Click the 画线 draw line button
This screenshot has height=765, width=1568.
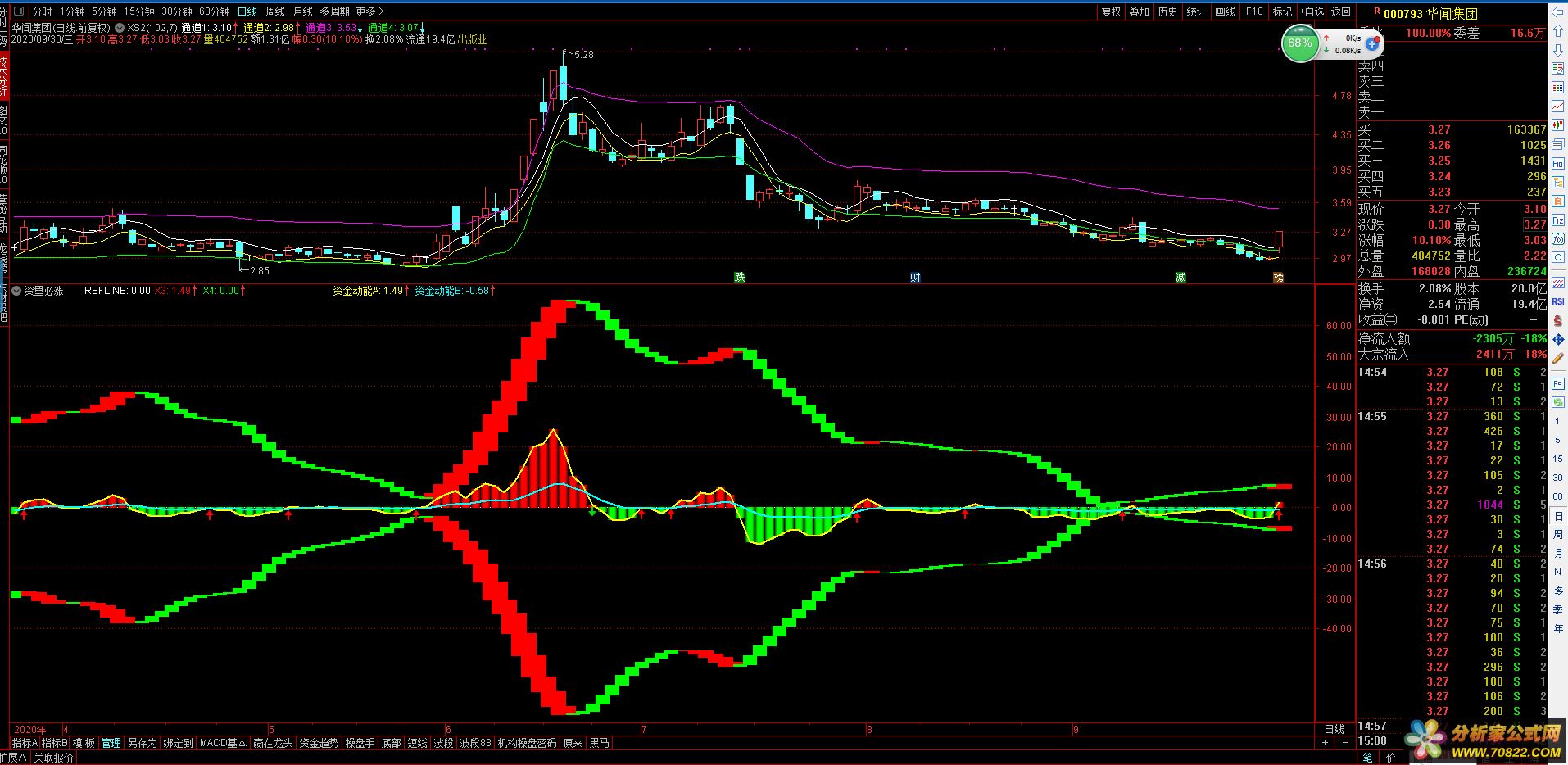coord(1225,11)
